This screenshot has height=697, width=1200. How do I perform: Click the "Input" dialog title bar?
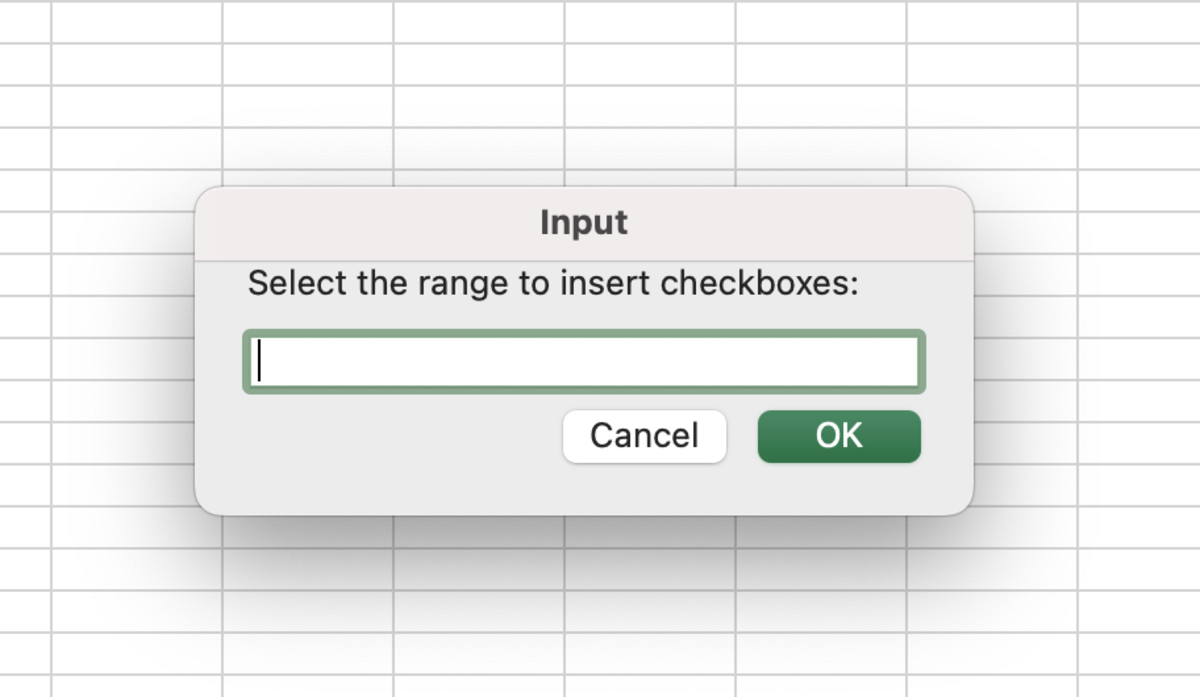pyautogui.click(x=584, y=223)
